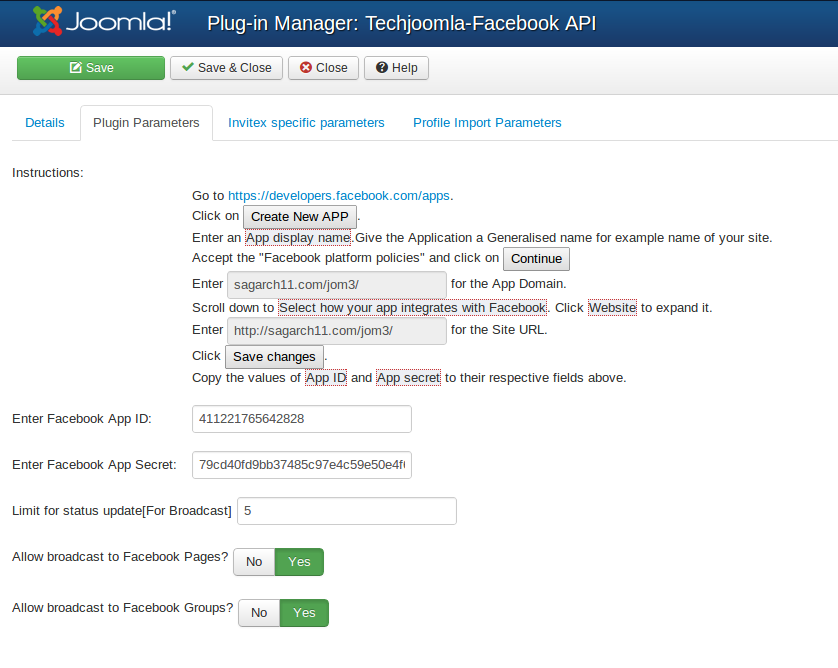This screenshot has width=838, height=668.
Task: Disable broadcast to Facebook Pages
Action: 253,562
